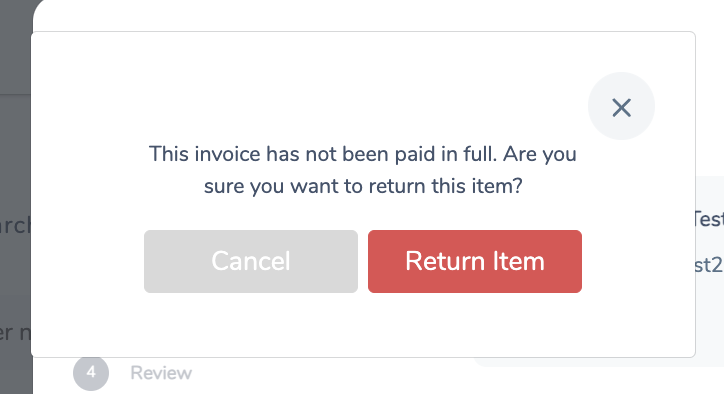The image size is (724, 394).
Task: Click the partially visible "er n" text
Action: coord(15,333)
